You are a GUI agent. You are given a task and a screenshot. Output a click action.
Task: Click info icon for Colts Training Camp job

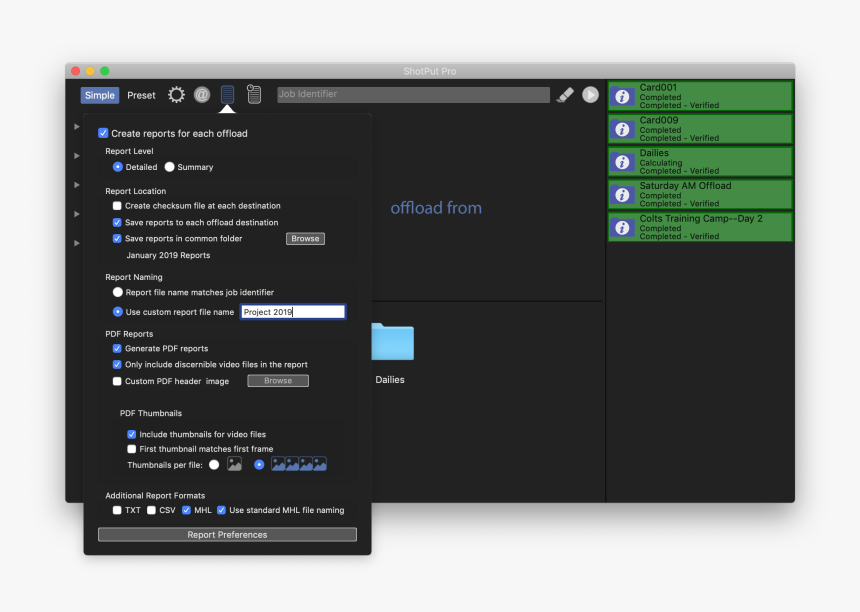pyautogui.click(x=622, y=228)
